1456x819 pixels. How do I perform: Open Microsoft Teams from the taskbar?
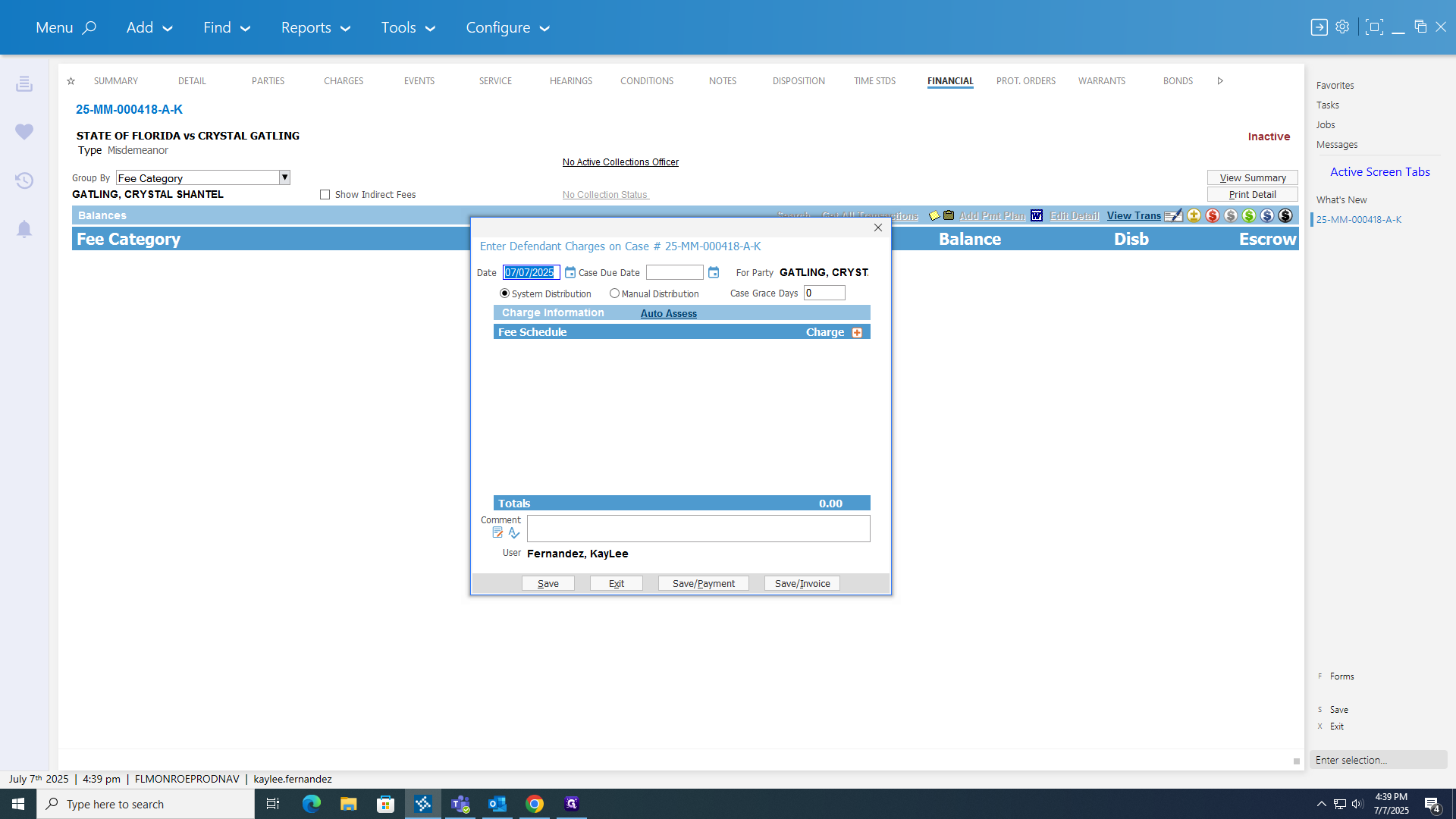[x=460, y=804]
